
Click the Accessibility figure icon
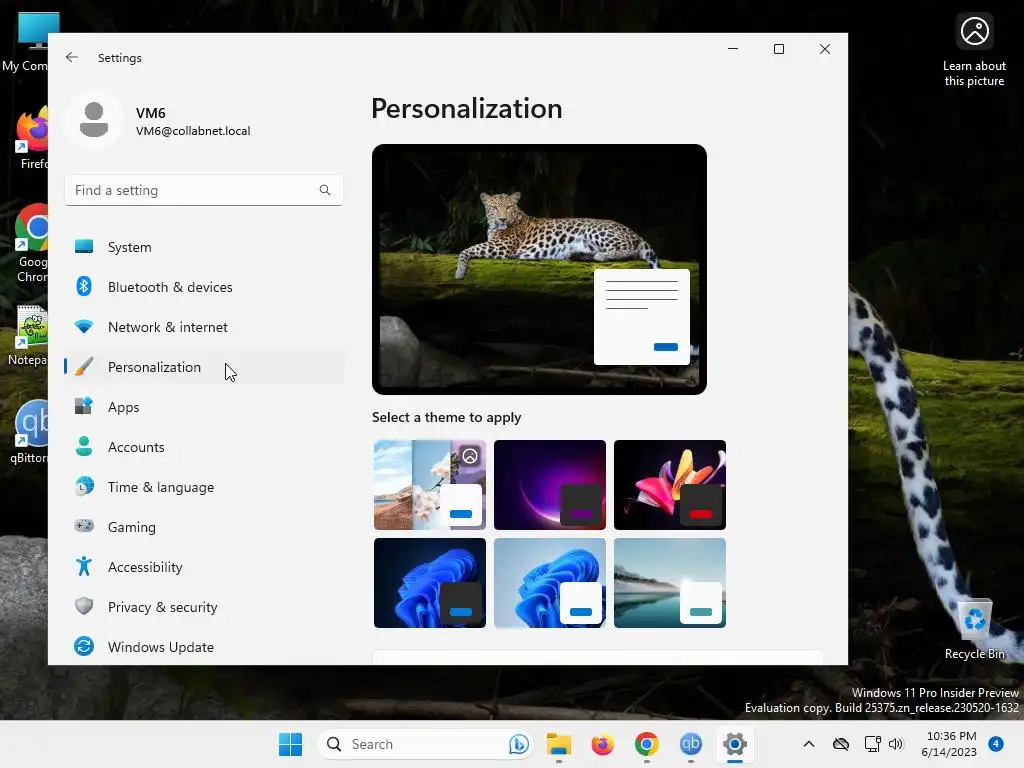coord(84,566)
